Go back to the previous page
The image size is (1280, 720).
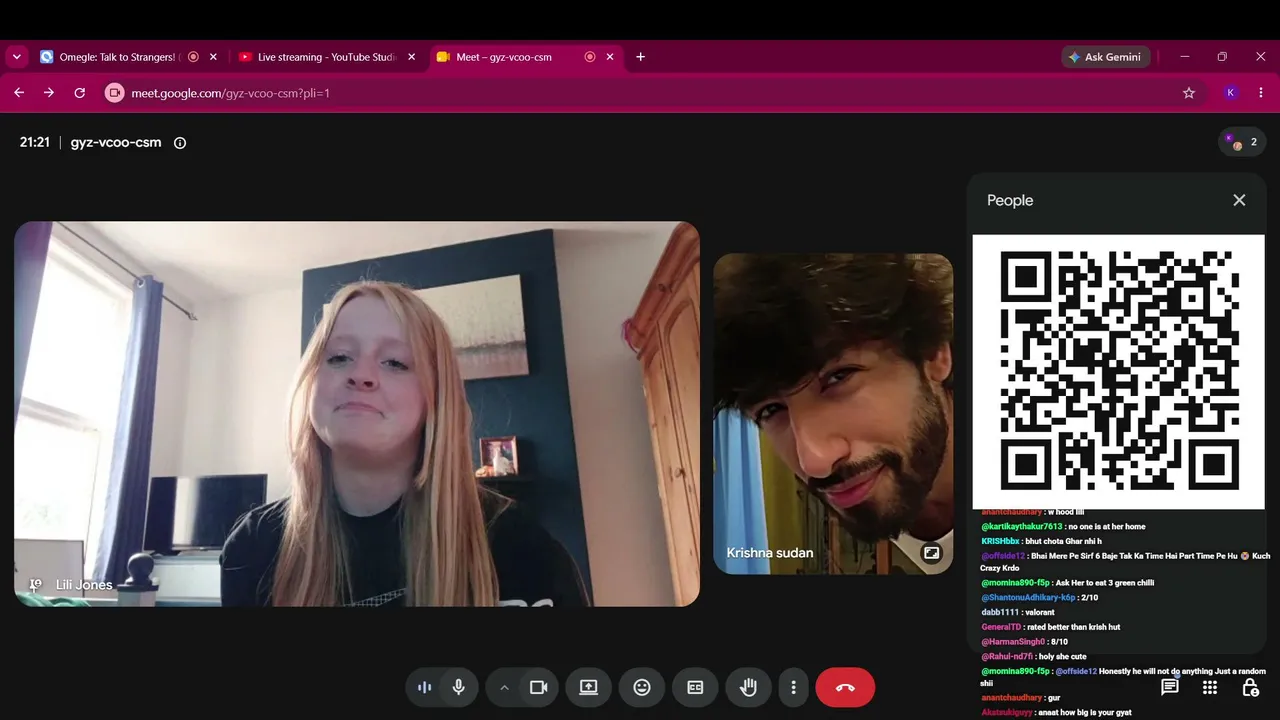coord(19,93)
